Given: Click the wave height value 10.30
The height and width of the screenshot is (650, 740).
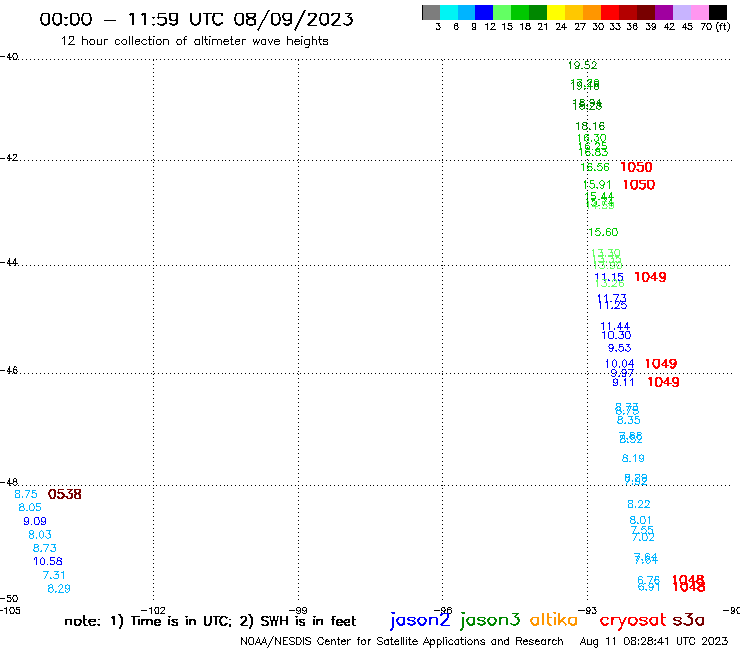Looking at the screenshot, I should coord(616,335).
